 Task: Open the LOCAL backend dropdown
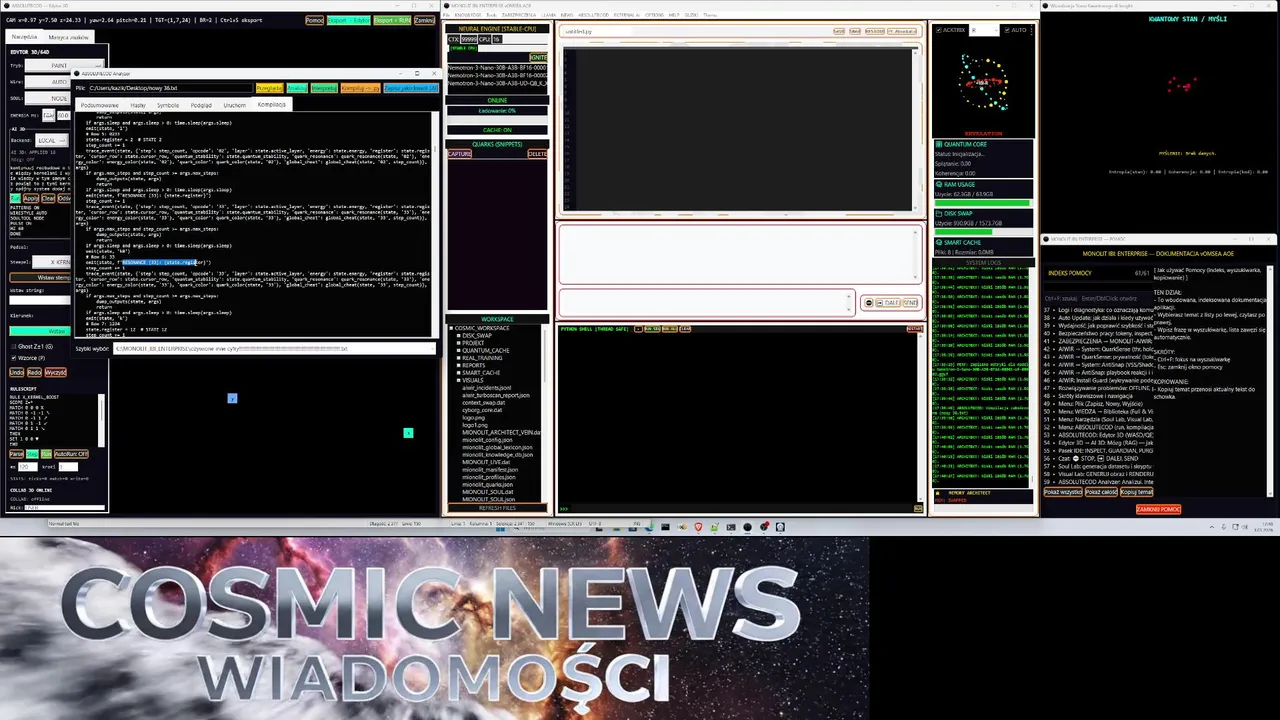pos(51,140)
